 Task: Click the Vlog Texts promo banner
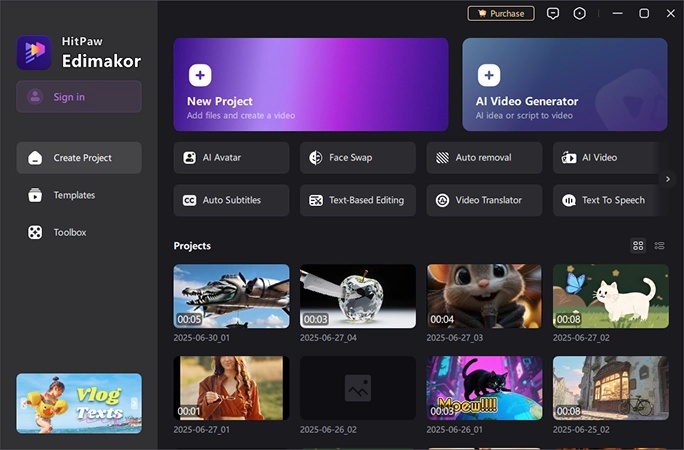tap(79, 403)
